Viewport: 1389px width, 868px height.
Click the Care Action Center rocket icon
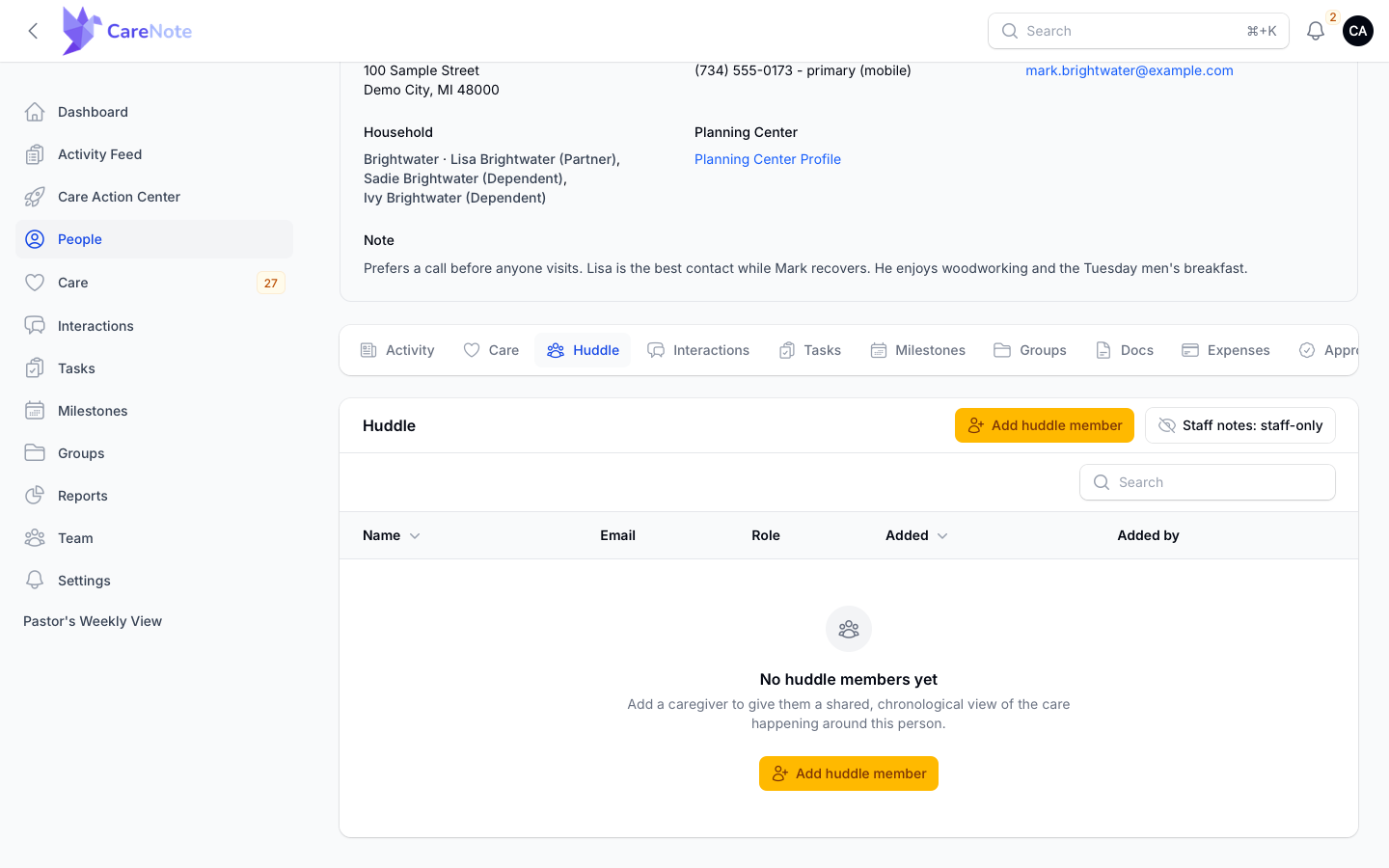tap(35, 197)
